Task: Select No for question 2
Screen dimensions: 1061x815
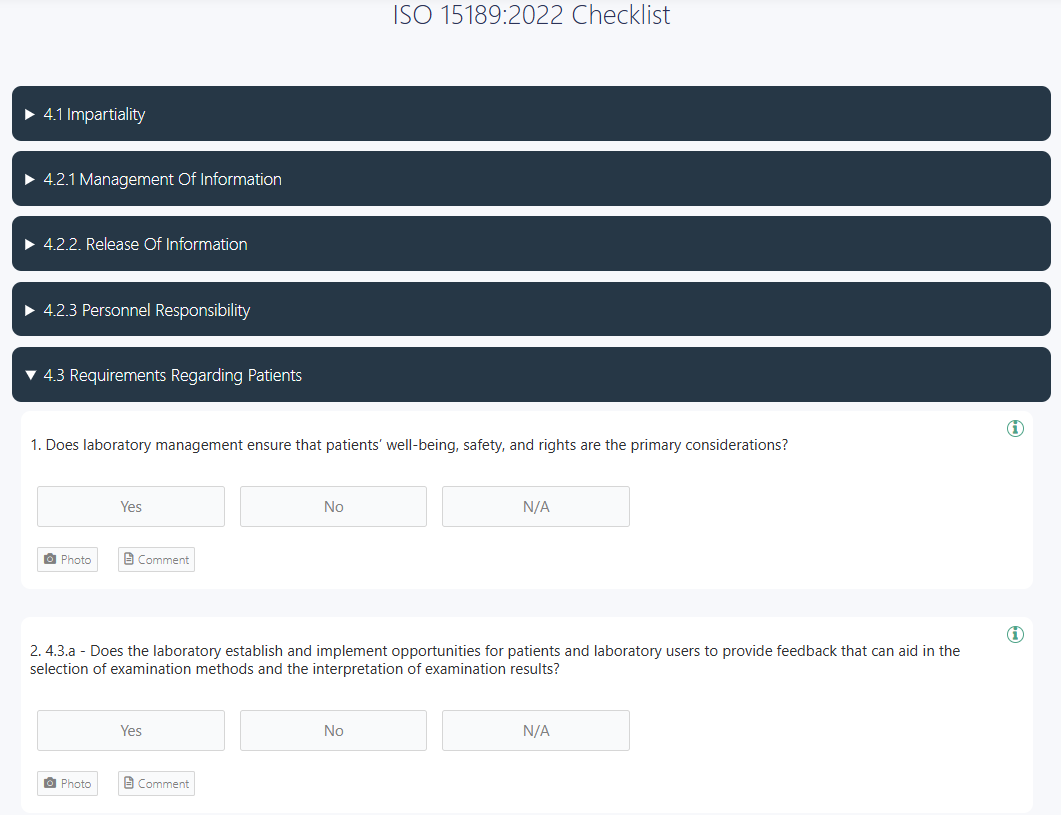Action: [x=333, y=730]
